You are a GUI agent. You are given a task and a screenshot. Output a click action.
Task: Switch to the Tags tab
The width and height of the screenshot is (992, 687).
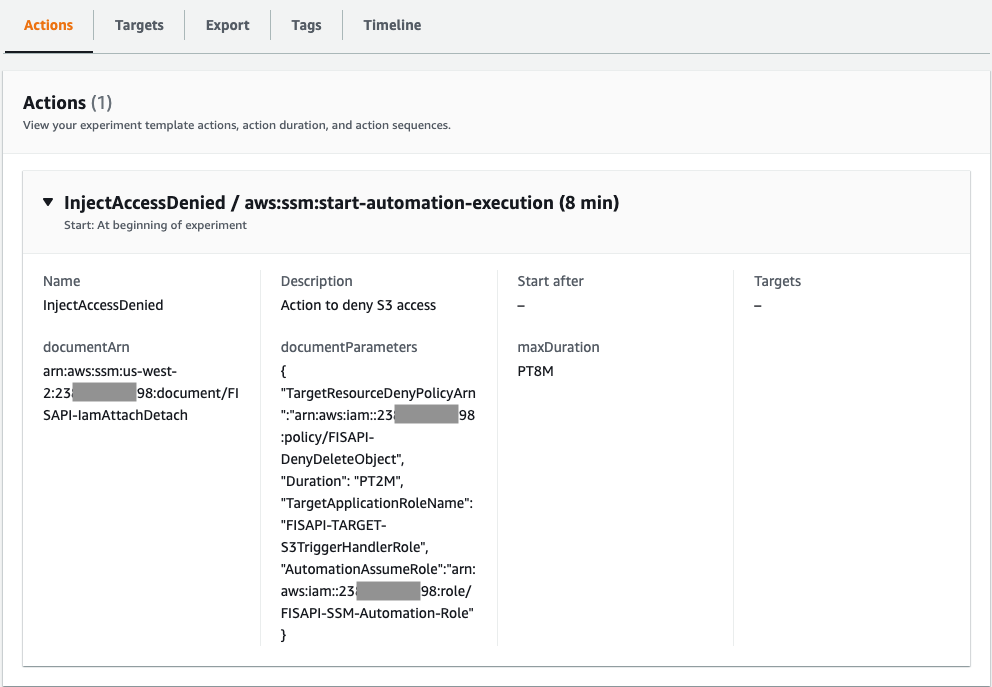(x=306, y=25)
